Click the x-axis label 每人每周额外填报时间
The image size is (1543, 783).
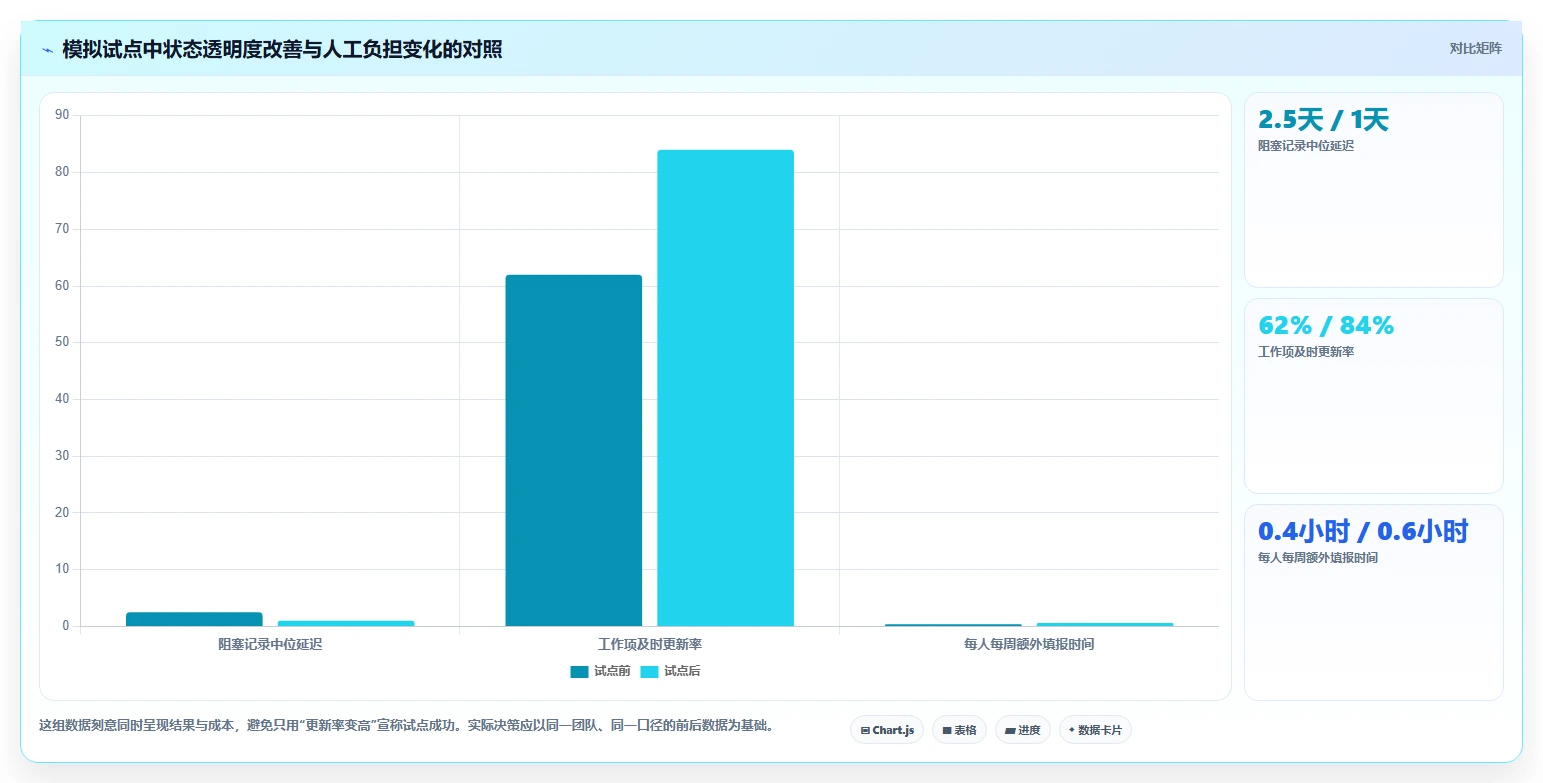tap(1029, 644)
